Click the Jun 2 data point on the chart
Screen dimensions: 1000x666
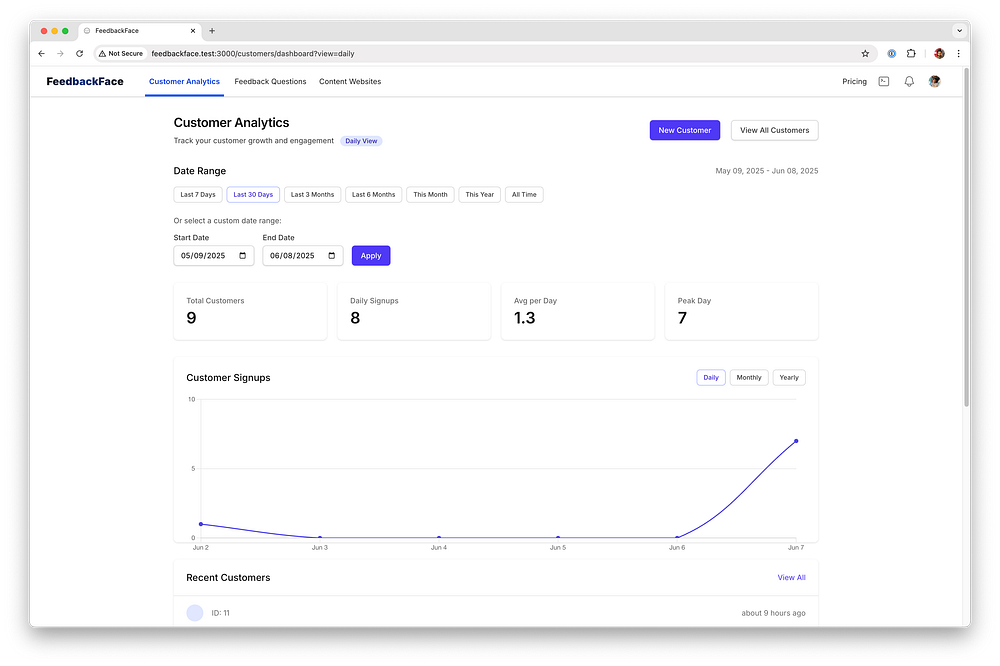(x=201, y=524)
